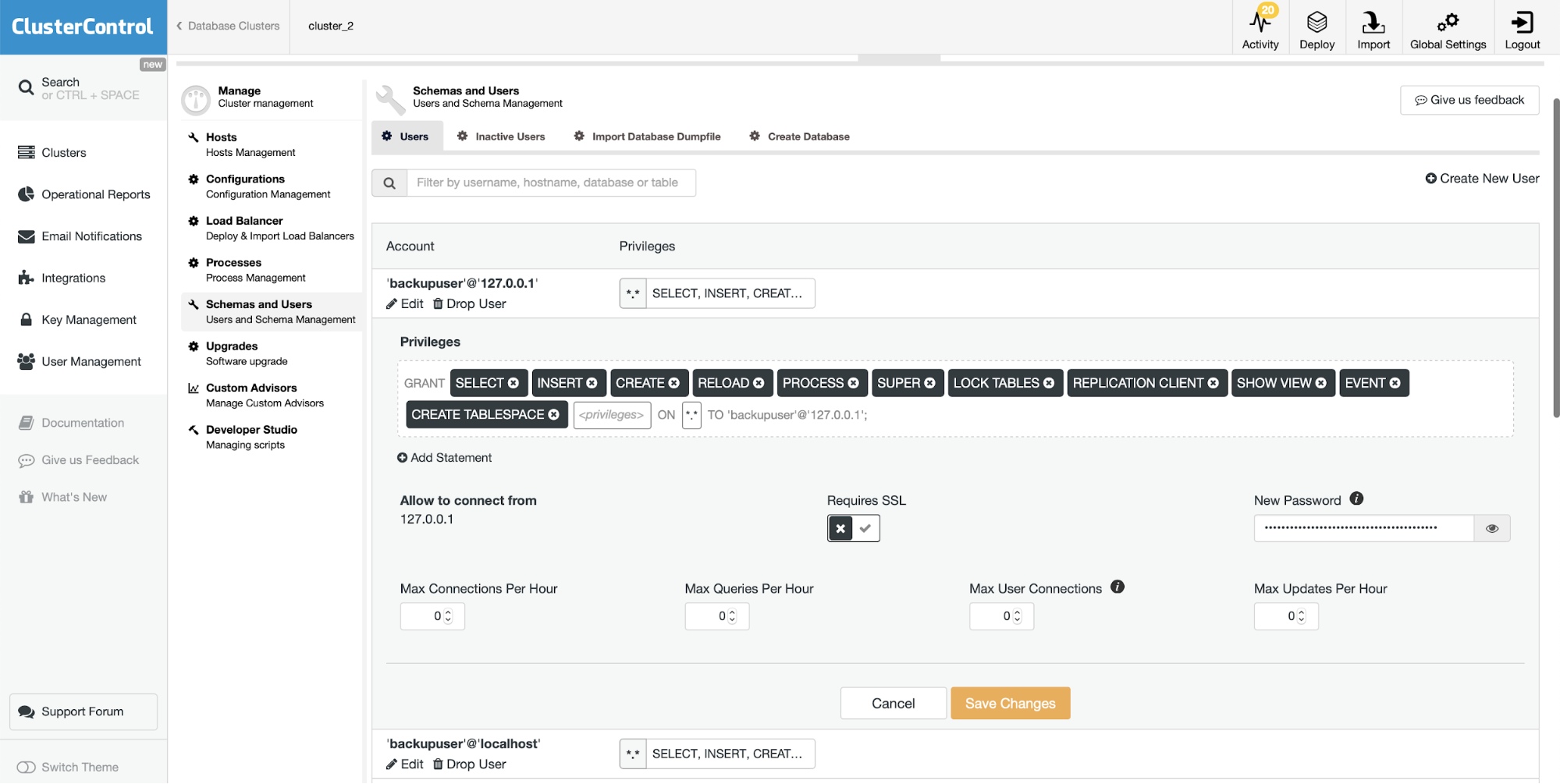Remove the INSERT privilege tag
The image size is (1560, 784).
pos(592,383)
